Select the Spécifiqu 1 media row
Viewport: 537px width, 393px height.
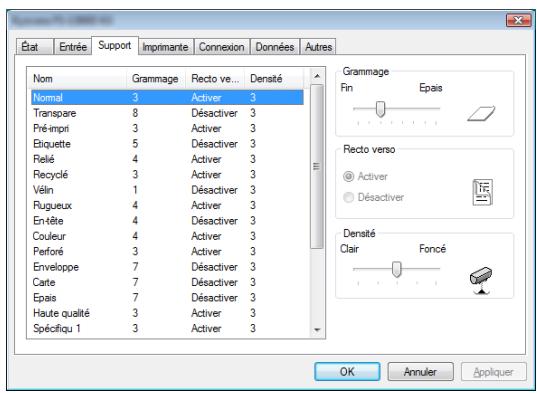pyautogui.click(x=167, y=329)
